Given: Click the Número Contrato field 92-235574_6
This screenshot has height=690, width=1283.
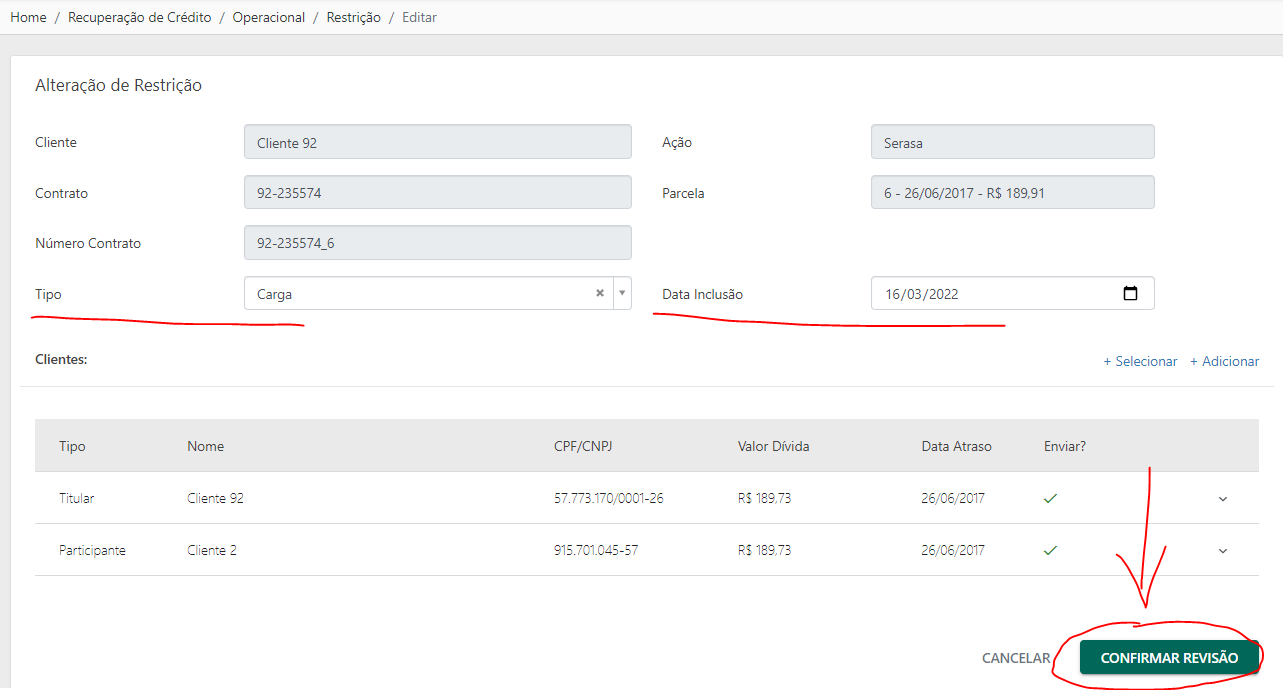Looking at the screenshot, I should 438,243.
